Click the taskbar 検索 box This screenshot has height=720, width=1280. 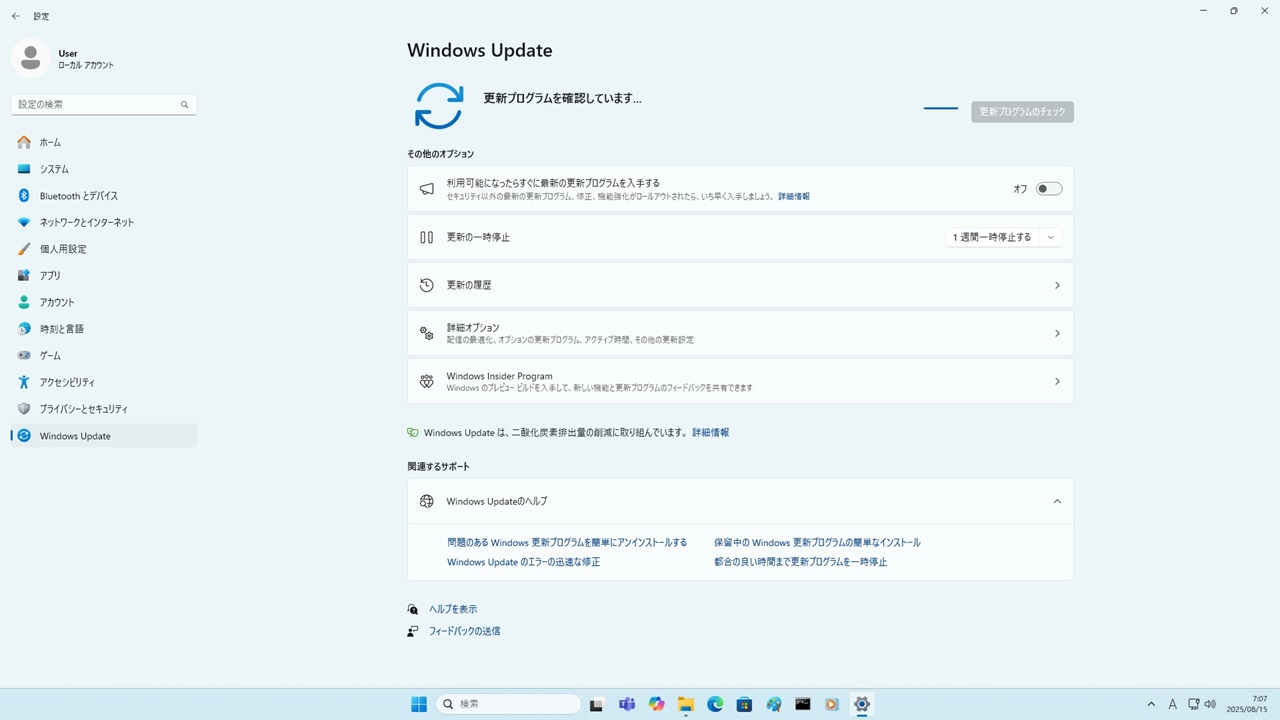509,704
